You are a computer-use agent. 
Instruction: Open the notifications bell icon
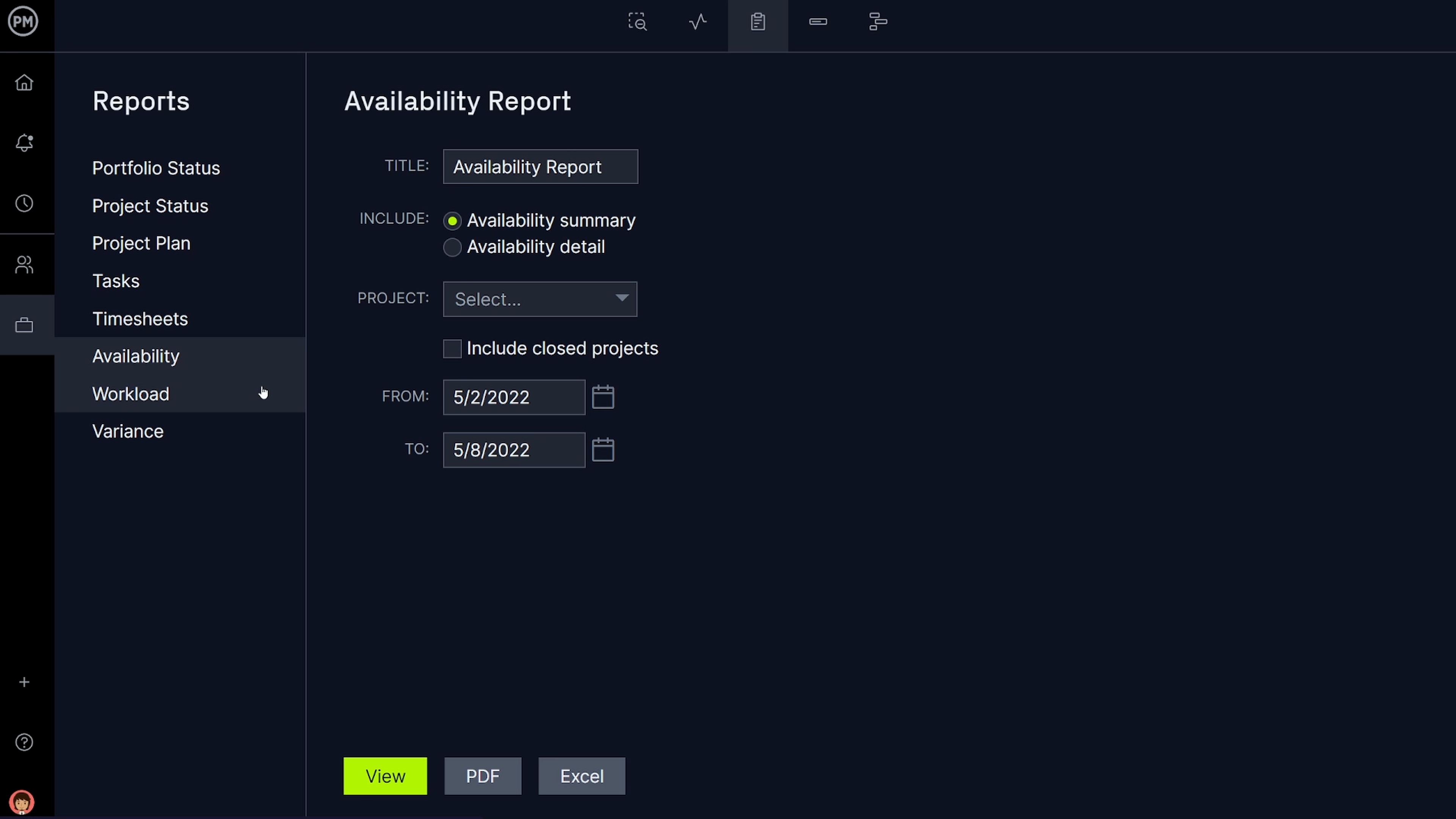(x=24, y=143)
